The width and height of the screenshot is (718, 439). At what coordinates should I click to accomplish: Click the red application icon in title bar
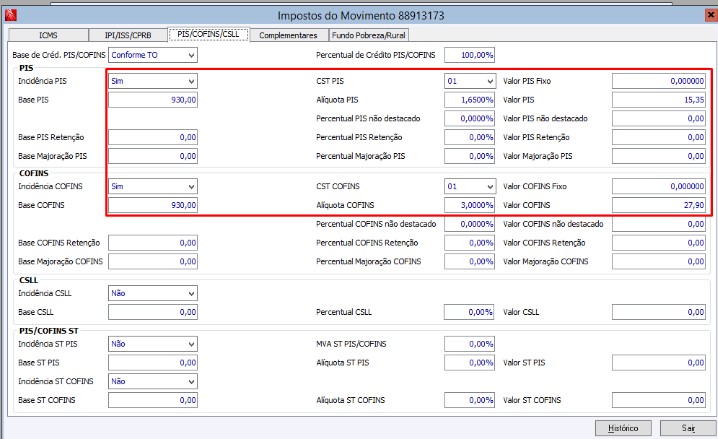[x=11, y=16]
